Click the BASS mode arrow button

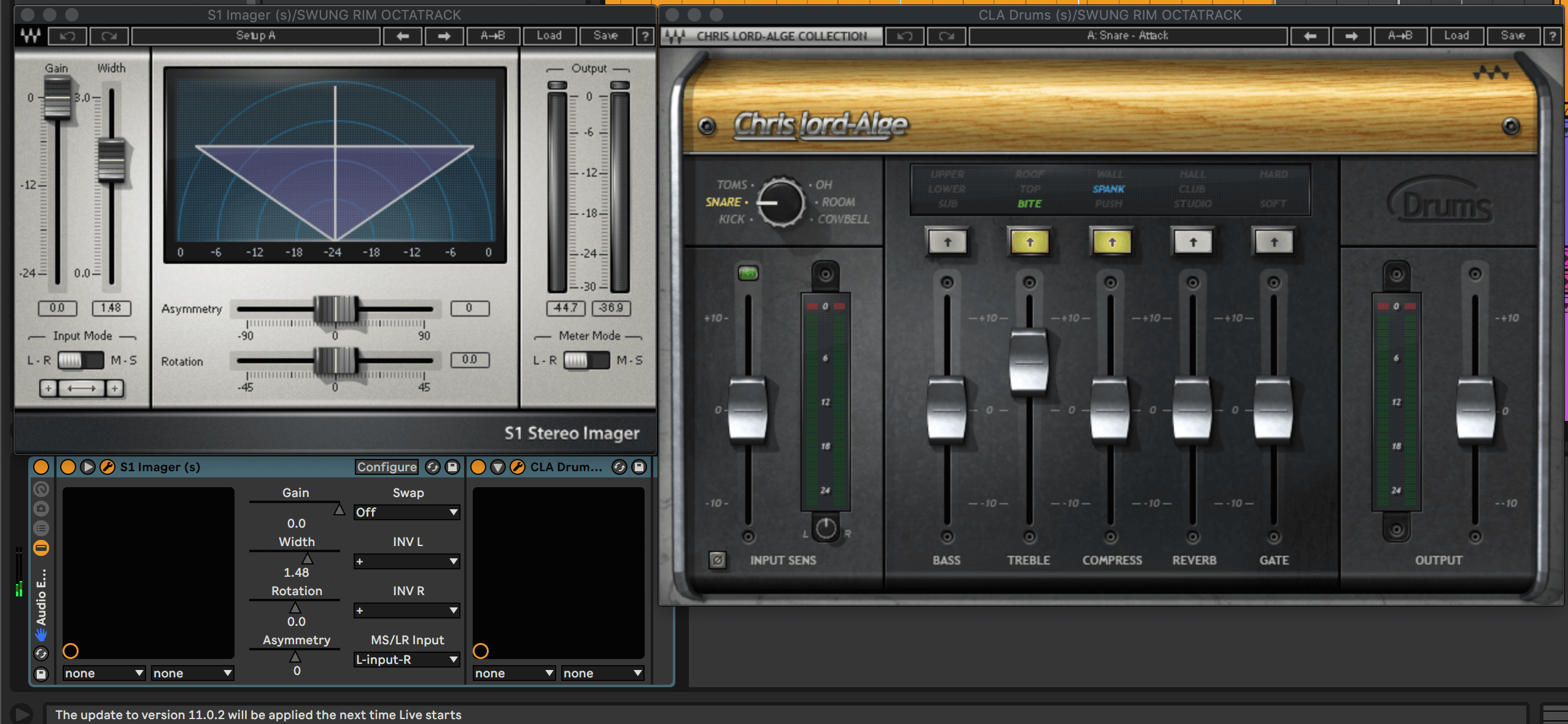point(947,242)
